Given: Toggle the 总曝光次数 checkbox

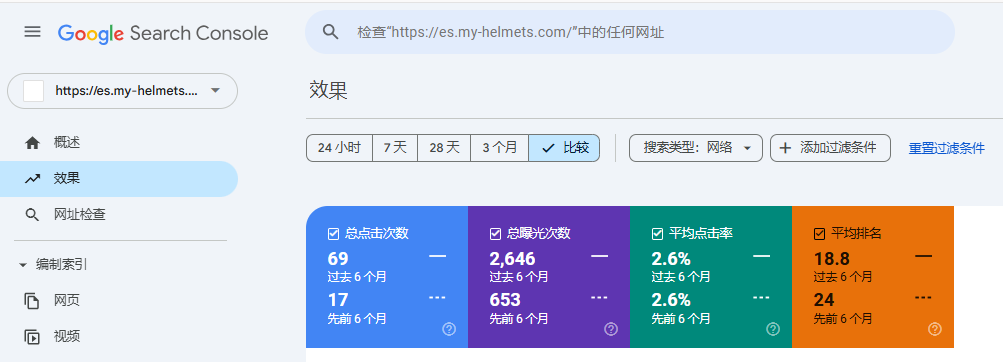Looking at the screenshot, I should pos(494,234).
